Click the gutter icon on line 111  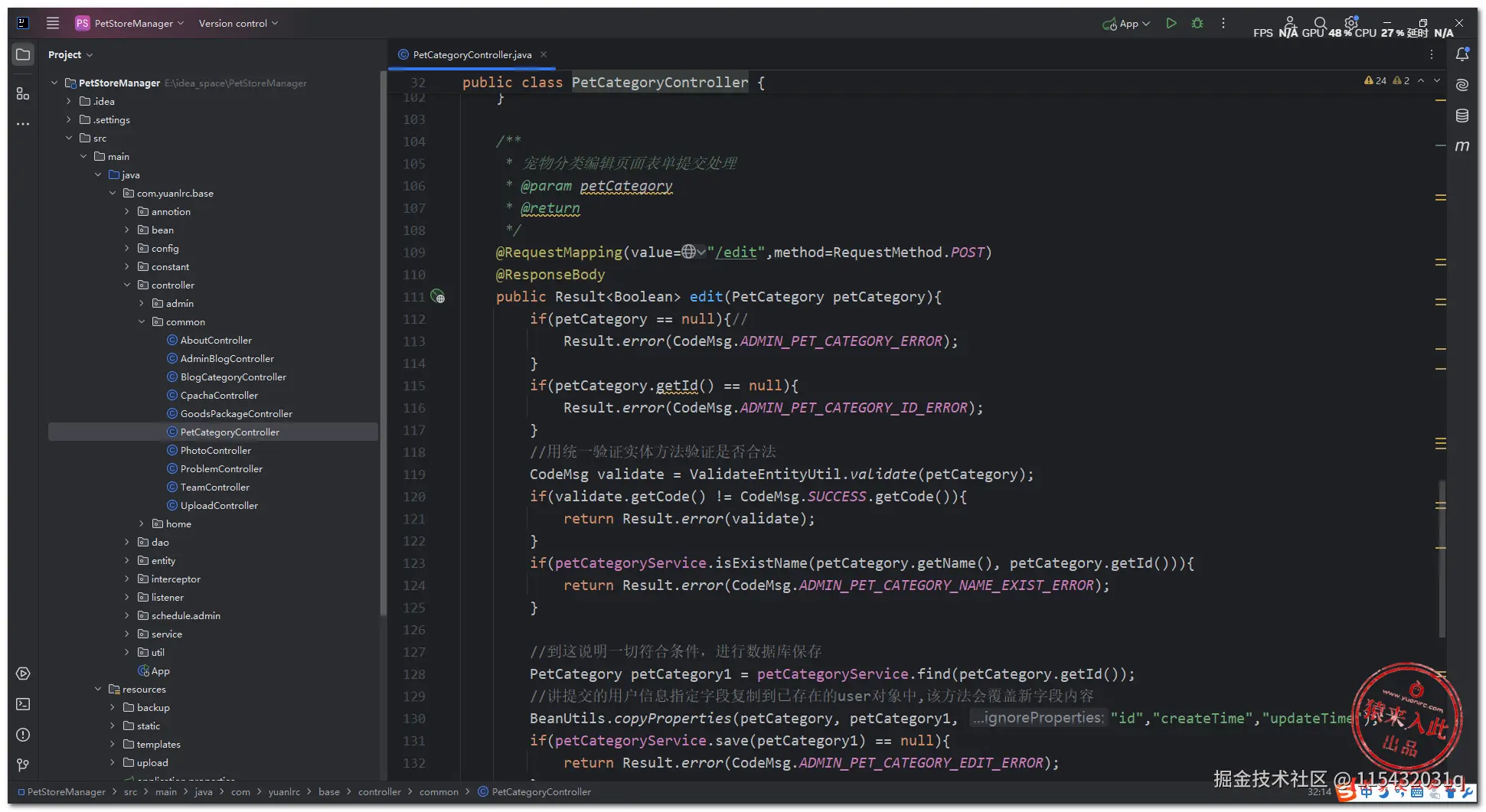438,296
